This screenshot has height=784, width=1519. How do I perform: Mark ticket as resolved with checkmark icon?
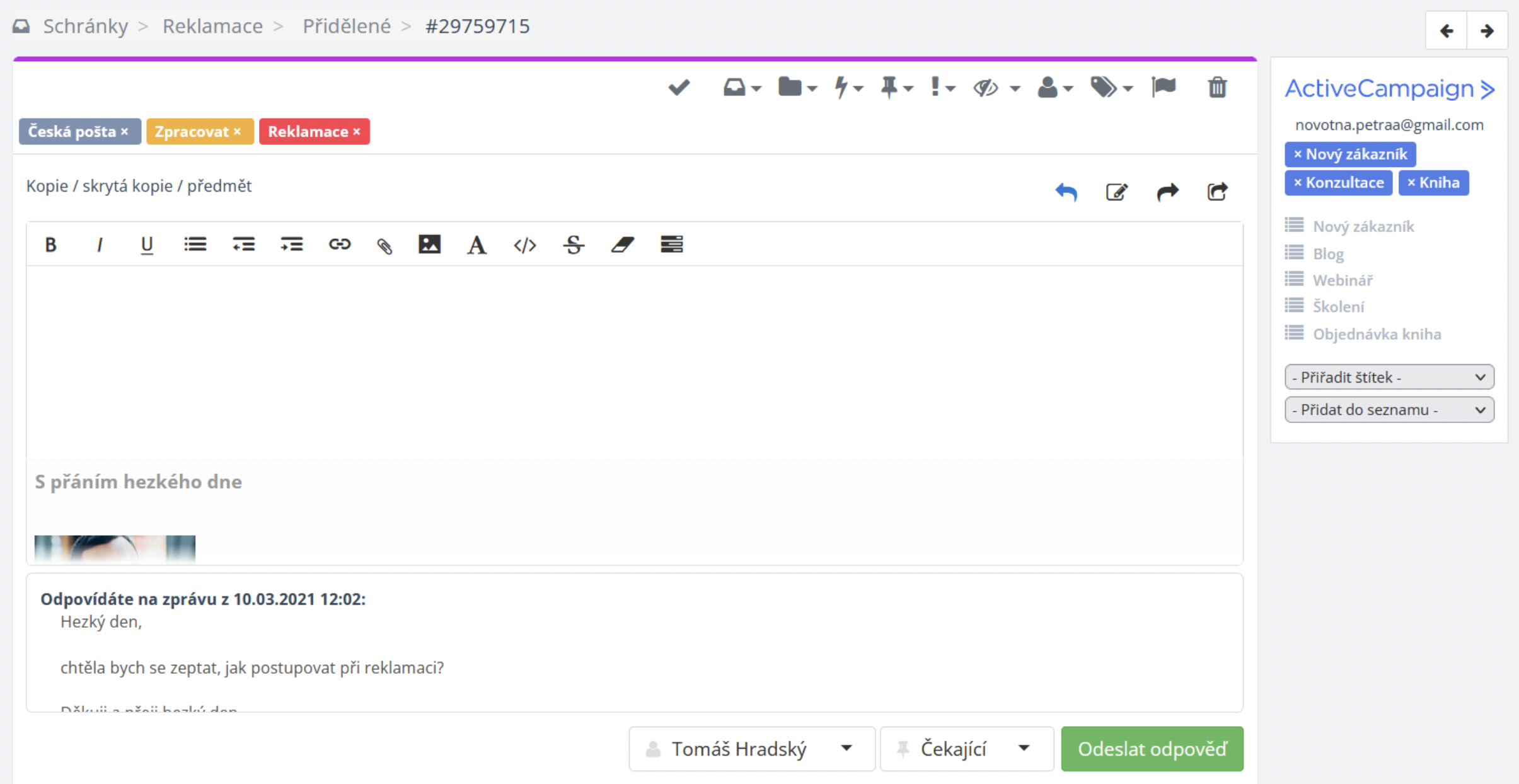[679, 87]
